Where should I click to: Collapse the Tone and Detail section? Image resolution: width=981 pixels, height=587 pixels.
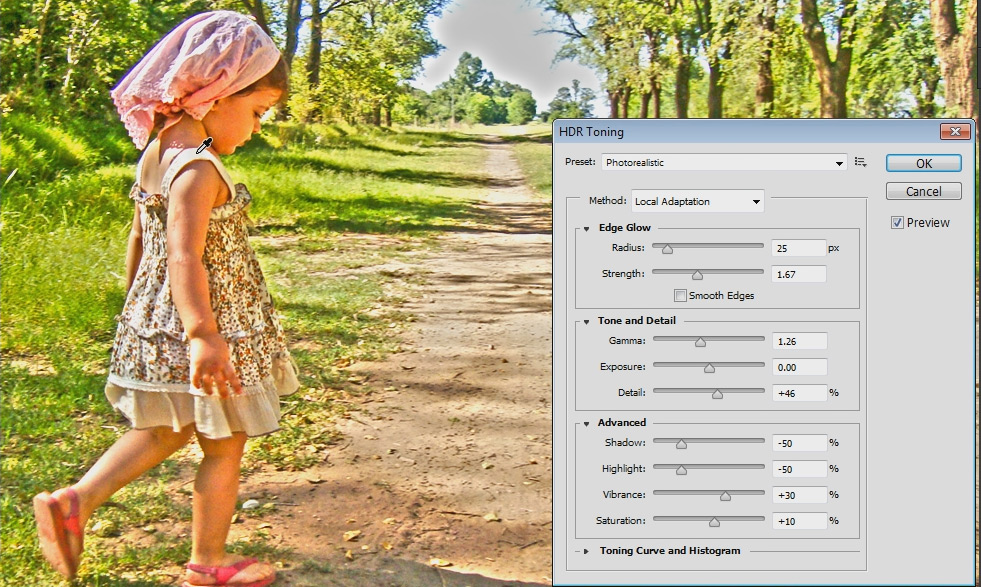[585, 321]
